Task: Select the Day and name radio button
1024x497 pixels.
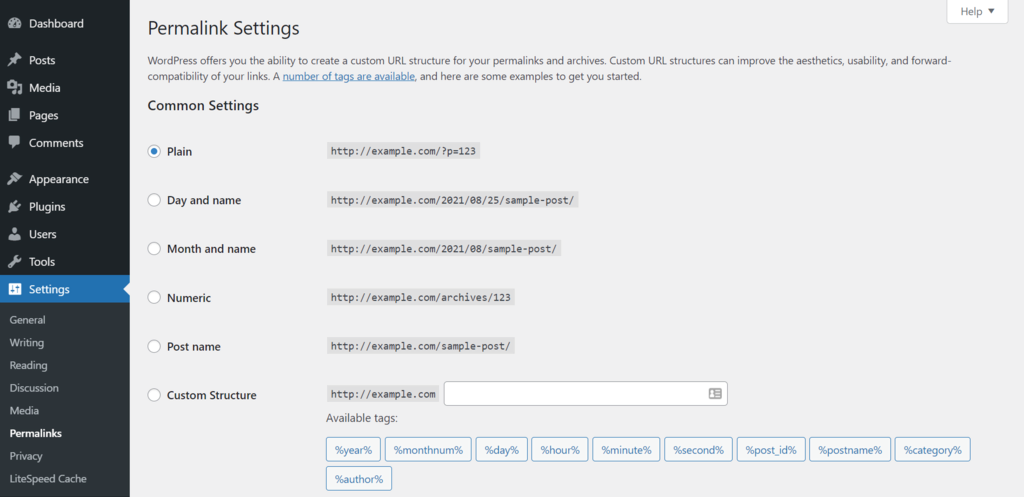Action: pyautogui.click(x=154, y=200)
